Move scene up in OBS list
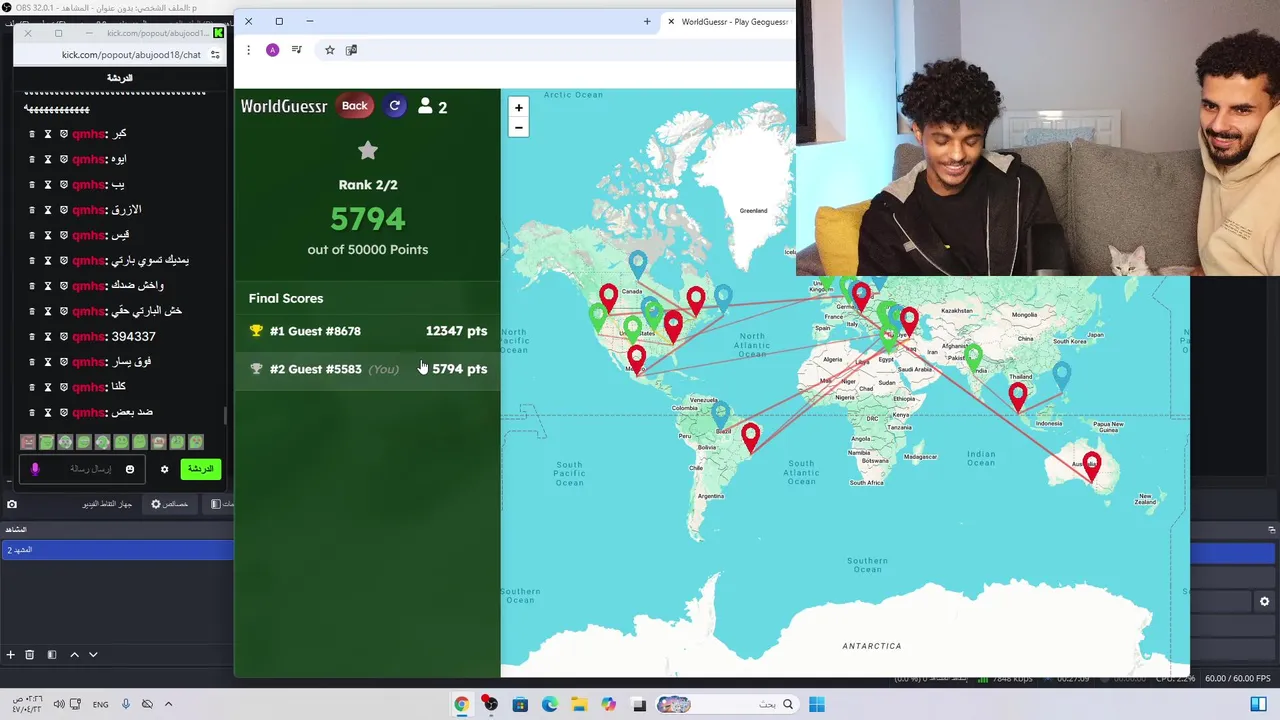 [74, 655]
